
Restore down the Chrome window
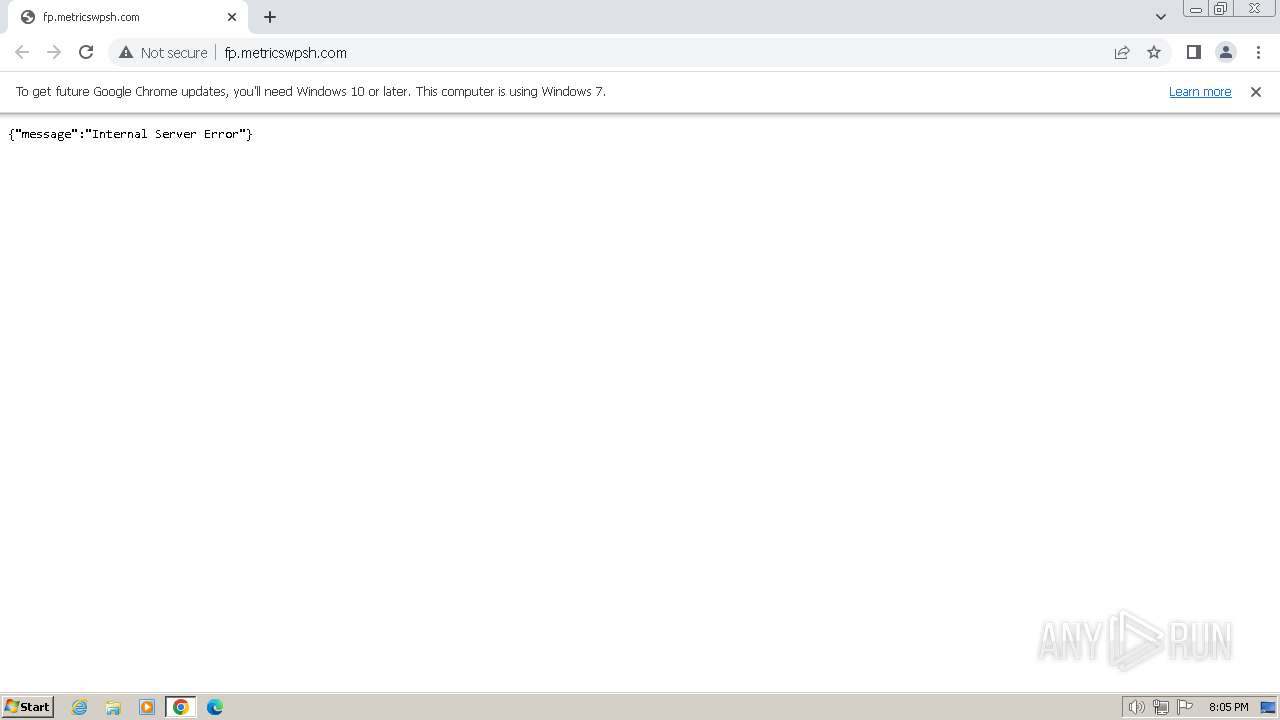pyautogui.click(x=1221, y=9)
